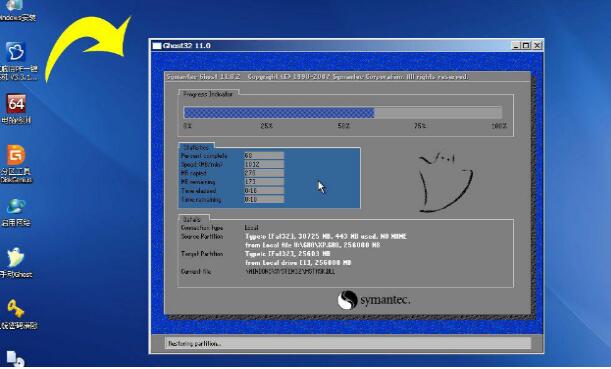Click the Source Partition label
Screen dimensions: 611x369
point(202,237)
